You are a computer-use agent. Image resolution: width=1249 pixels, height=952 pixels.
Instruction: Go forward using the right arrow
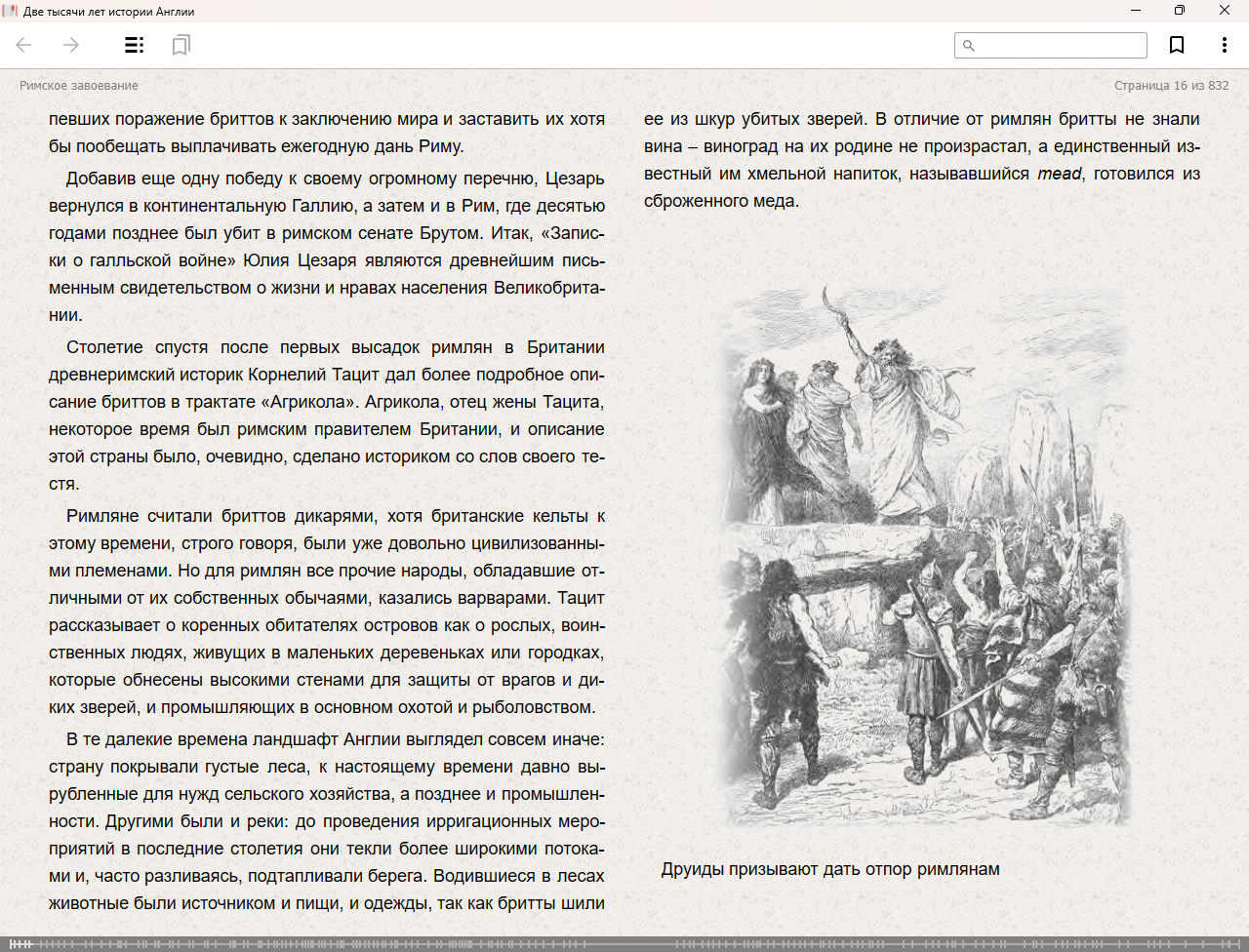(x=71, y=45)
